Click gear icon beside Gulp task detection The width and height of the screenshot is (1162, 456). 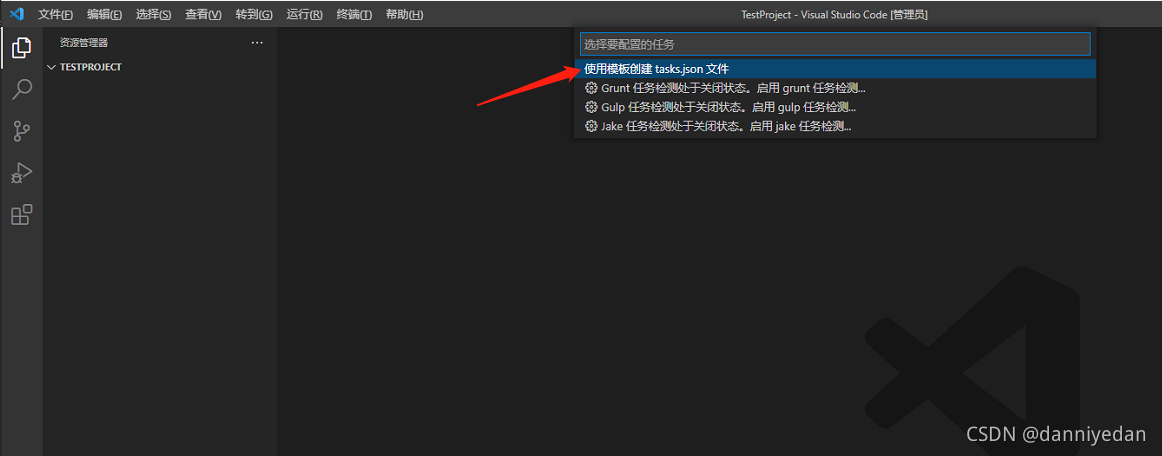coord(591,108)
